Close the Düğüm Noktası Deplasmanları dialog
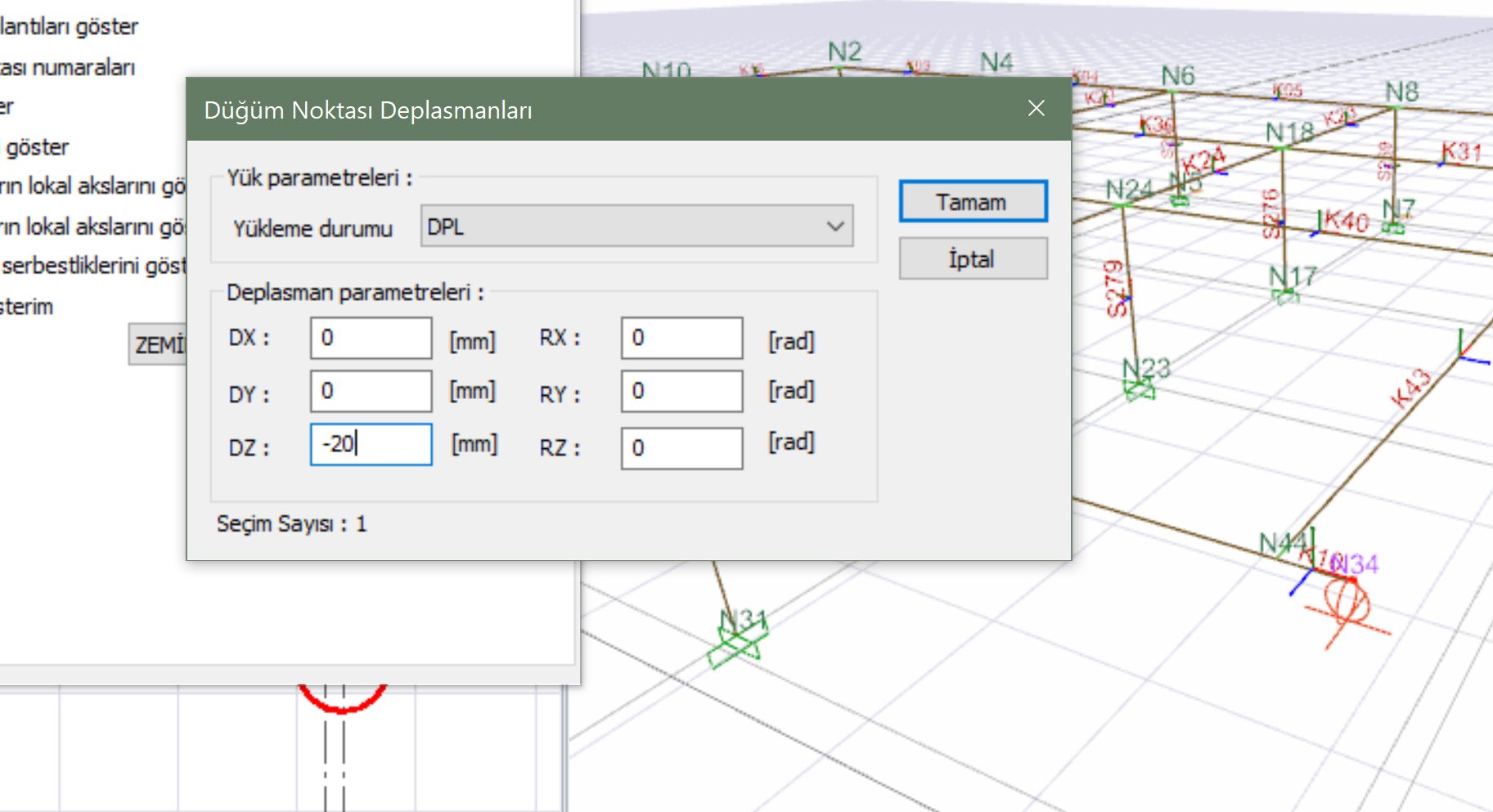The width and height of the screenshot is (1493, 812). click(x=1036, y=108)
